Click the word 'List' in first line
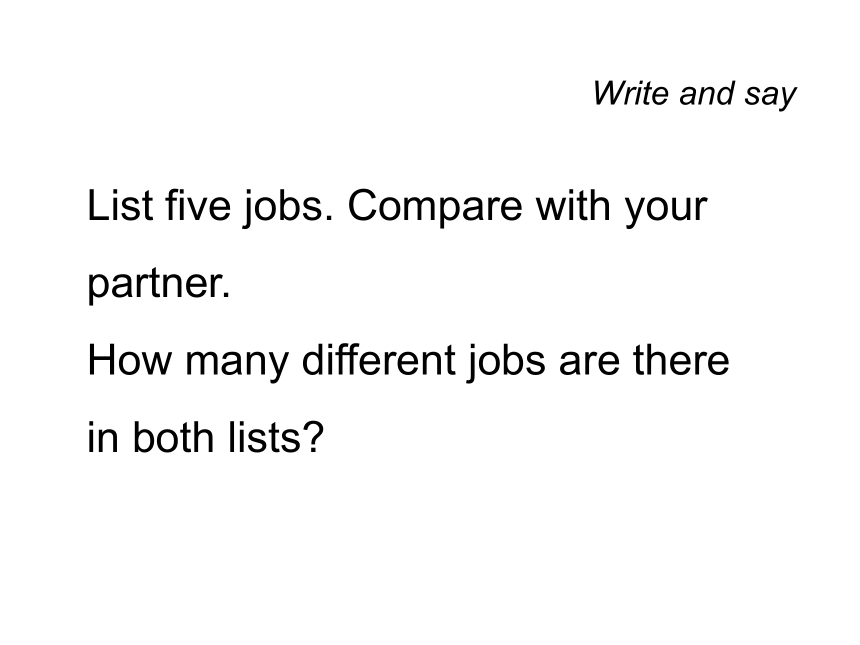 pyautogui.click(x=120, y=206)
